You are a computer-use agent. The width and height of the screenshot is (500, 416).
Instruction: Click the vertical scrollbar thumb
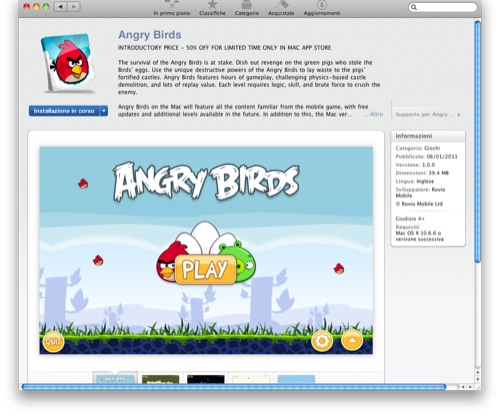[477, 142]
